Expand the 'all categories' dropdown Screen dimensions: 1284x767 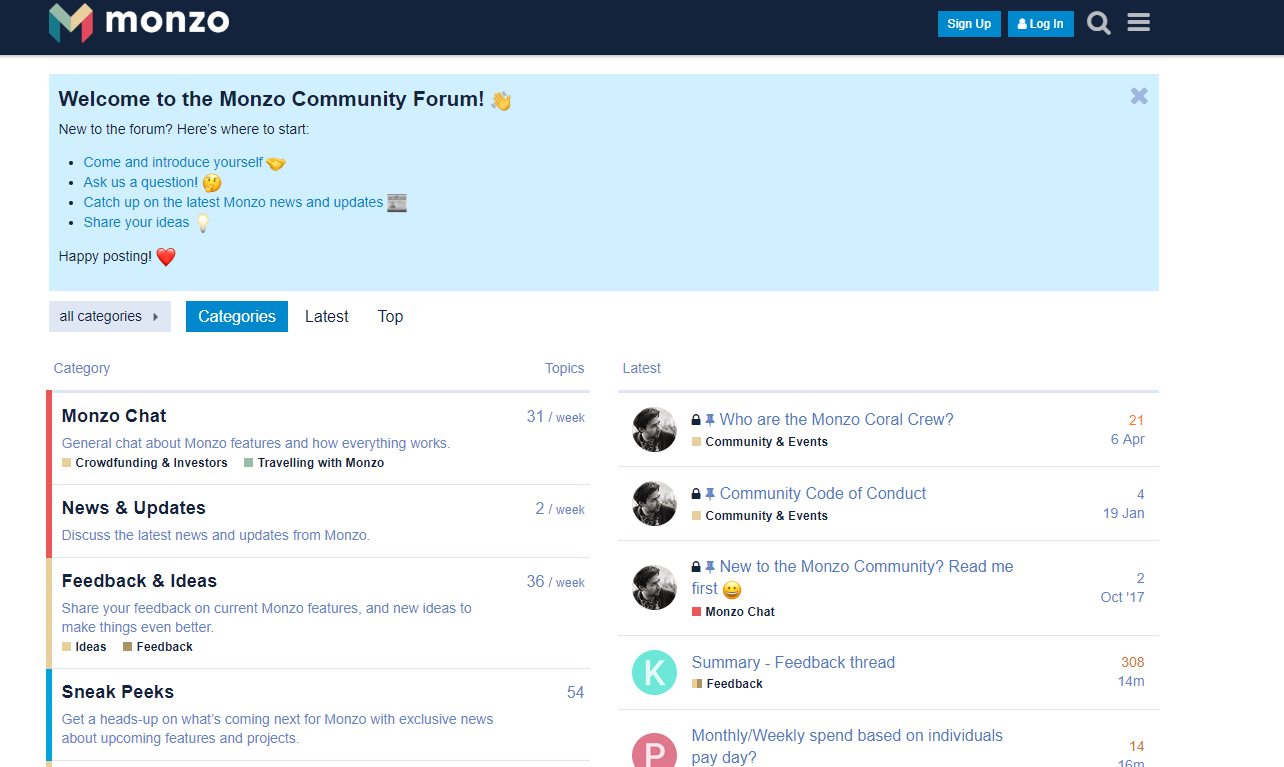tap(110, 316)
